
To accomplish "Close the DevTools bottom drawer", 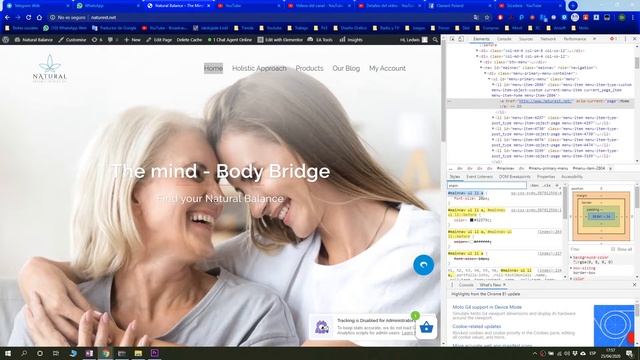I will [x=634, y=284].
